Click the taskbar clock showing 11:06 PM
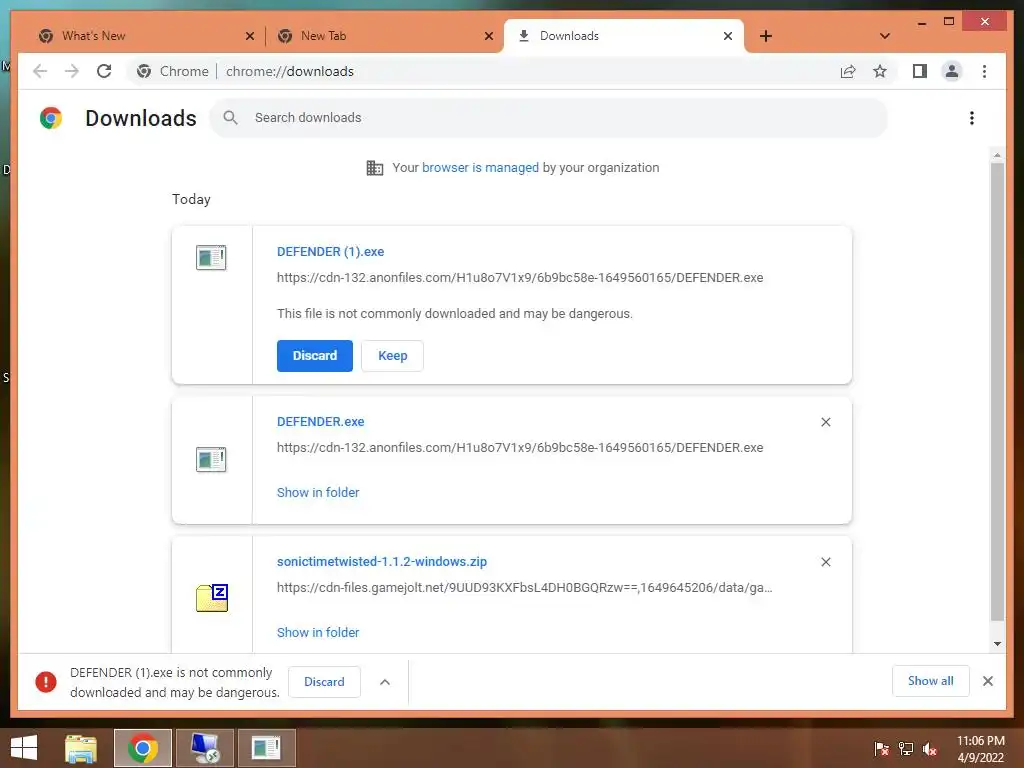1024x768 pixels. tap(980, 748)
